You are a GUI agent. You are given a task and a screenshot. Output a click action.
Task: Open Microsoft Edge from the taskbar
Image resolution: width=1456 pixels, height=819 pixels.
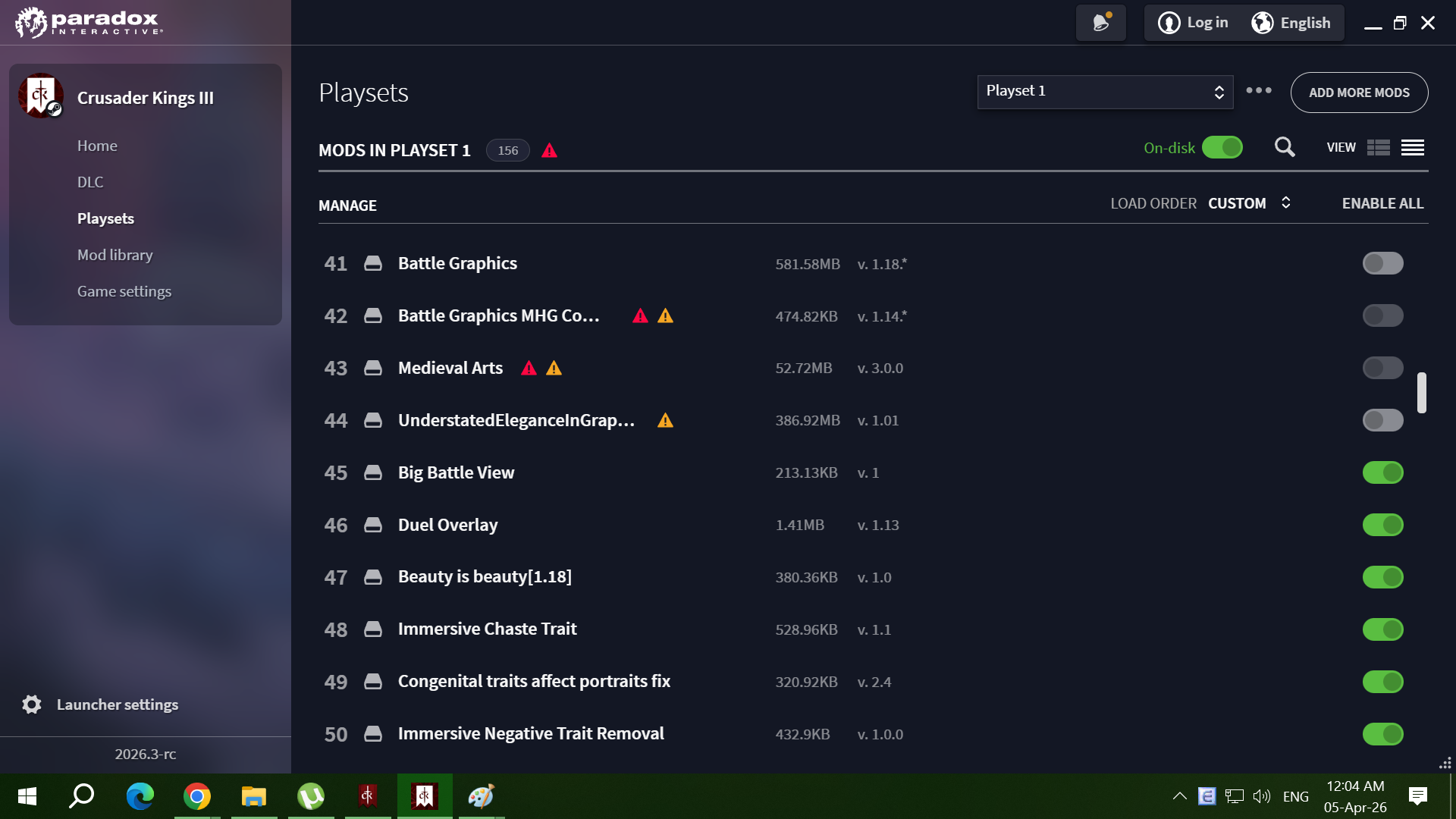(x=140, y=796)
